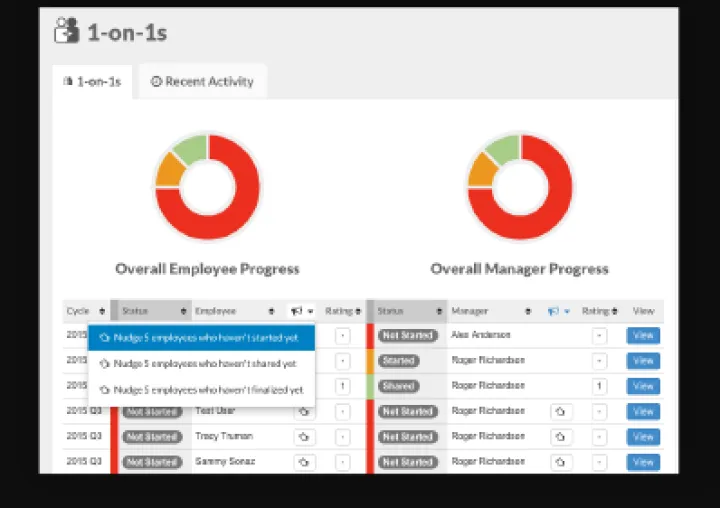Click View button in the Shared row

pyautogui.click(x=643, y=386)
